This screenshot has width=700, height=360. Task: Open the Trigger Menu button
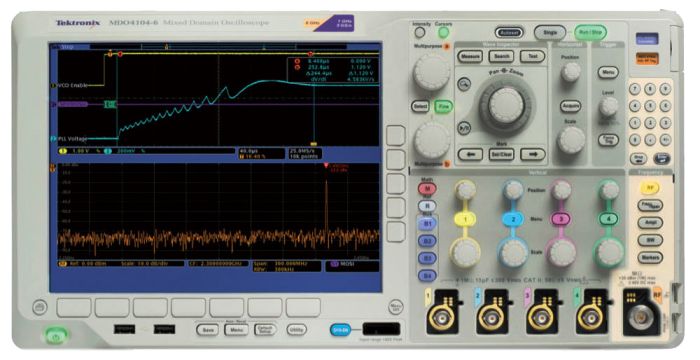pos(608,72)
